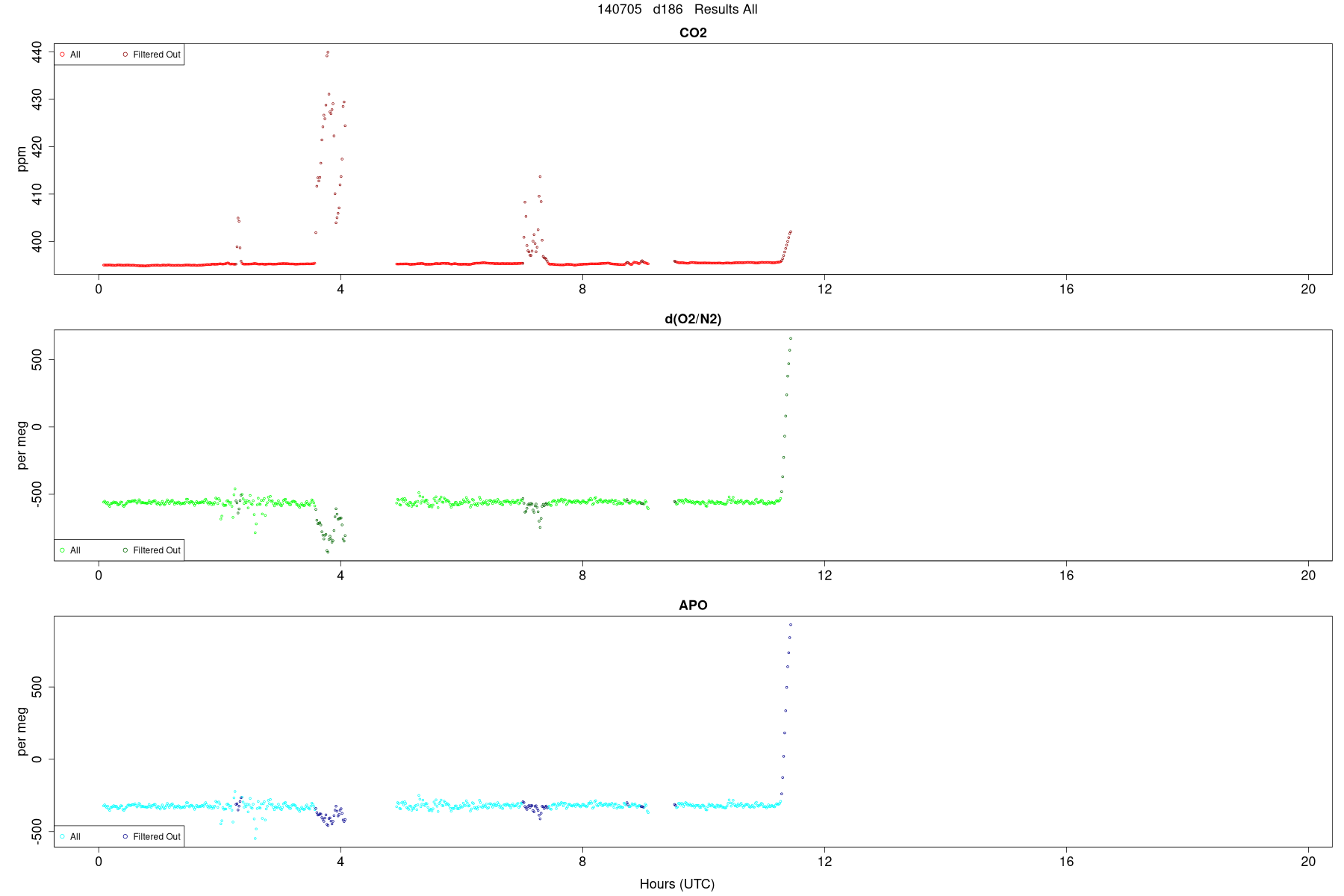The width and height of the screenshot is (1344, 896).
Task: Pick "All" in the d(O2/N2) legend
Action: [75, 550]
